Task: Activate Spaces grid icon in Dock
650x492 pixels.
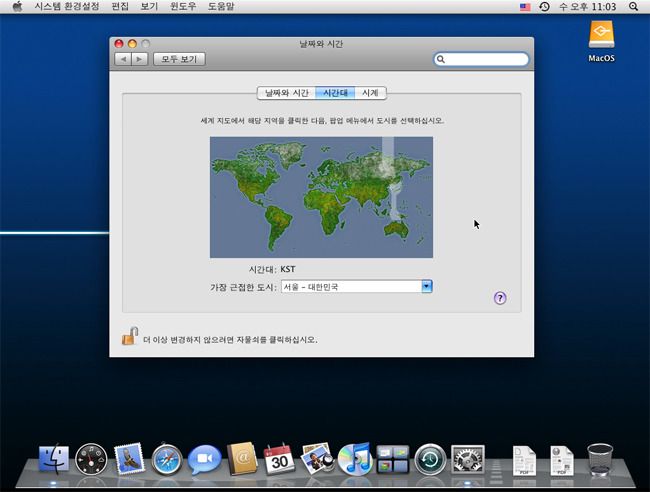Action: tap(393, 459)
